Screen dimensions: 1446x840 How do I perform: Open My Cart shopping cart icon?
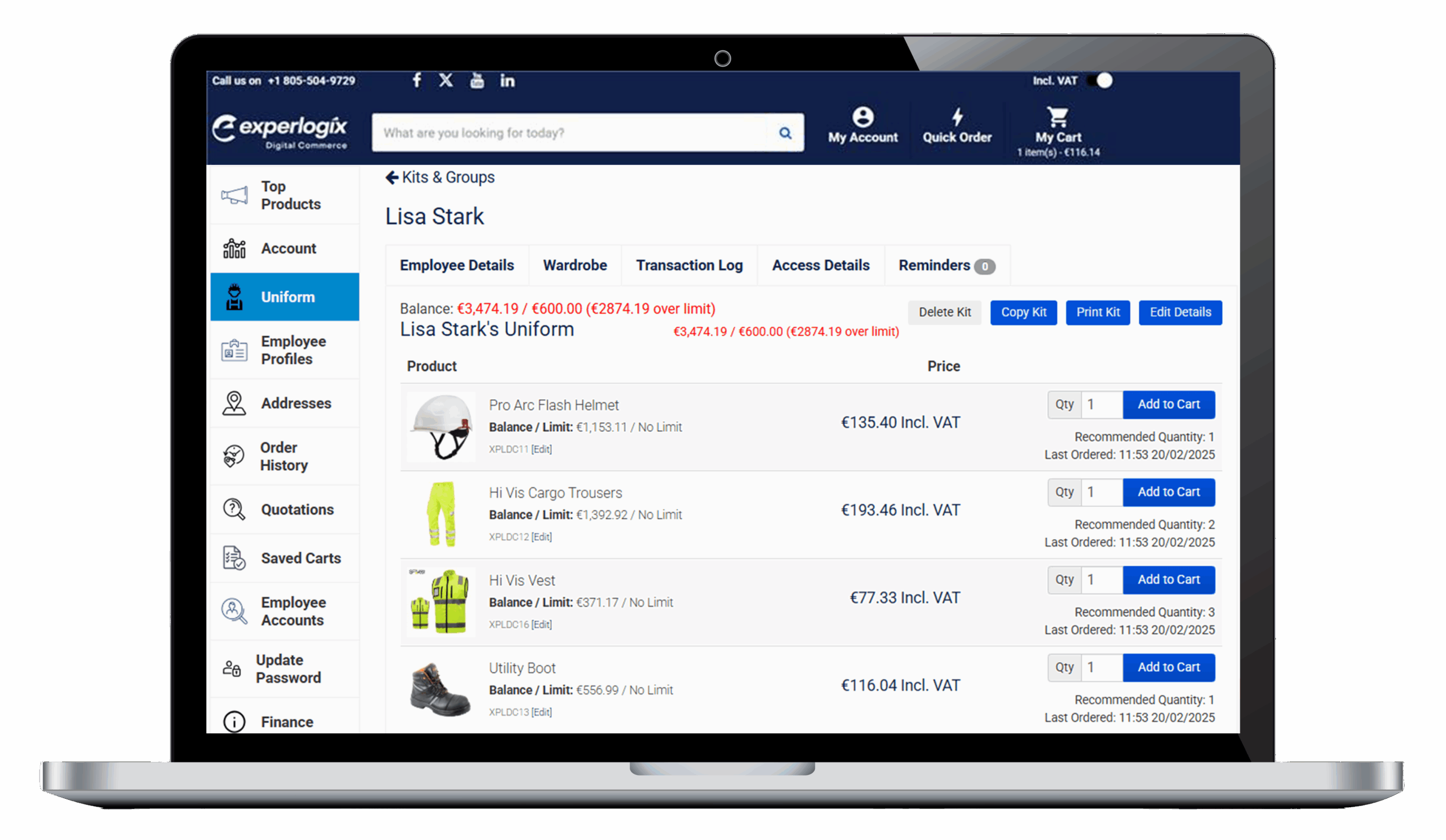pos(1057,119)
